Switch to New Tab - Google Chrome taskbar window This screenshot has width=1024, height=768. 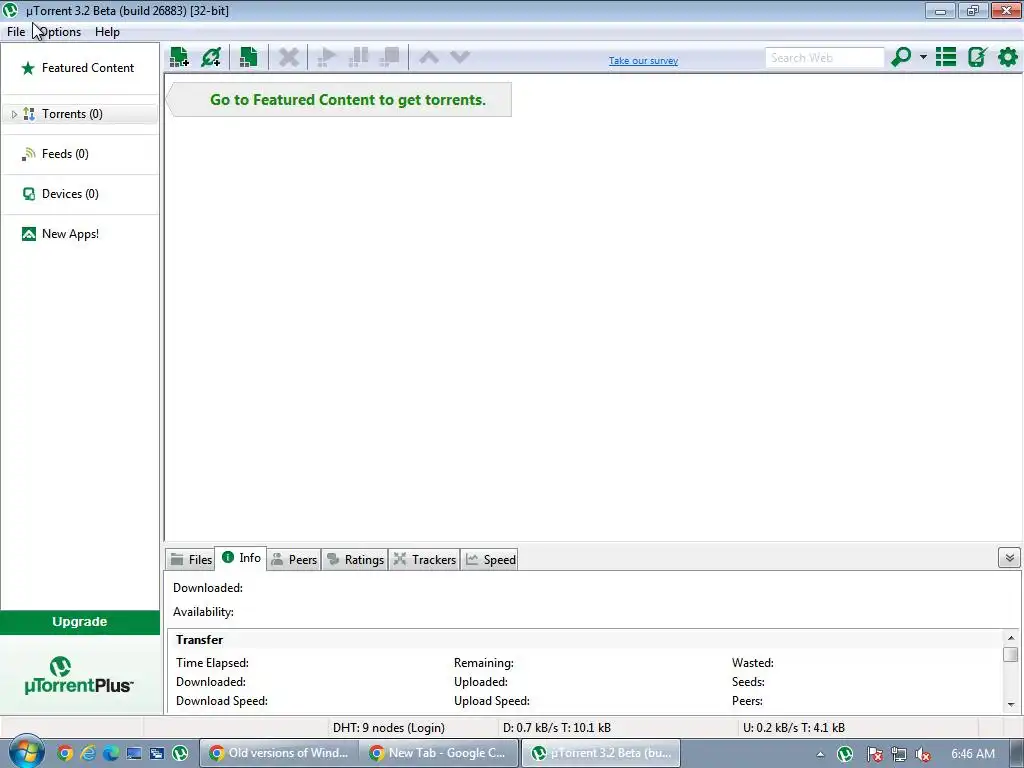(440, 753)
